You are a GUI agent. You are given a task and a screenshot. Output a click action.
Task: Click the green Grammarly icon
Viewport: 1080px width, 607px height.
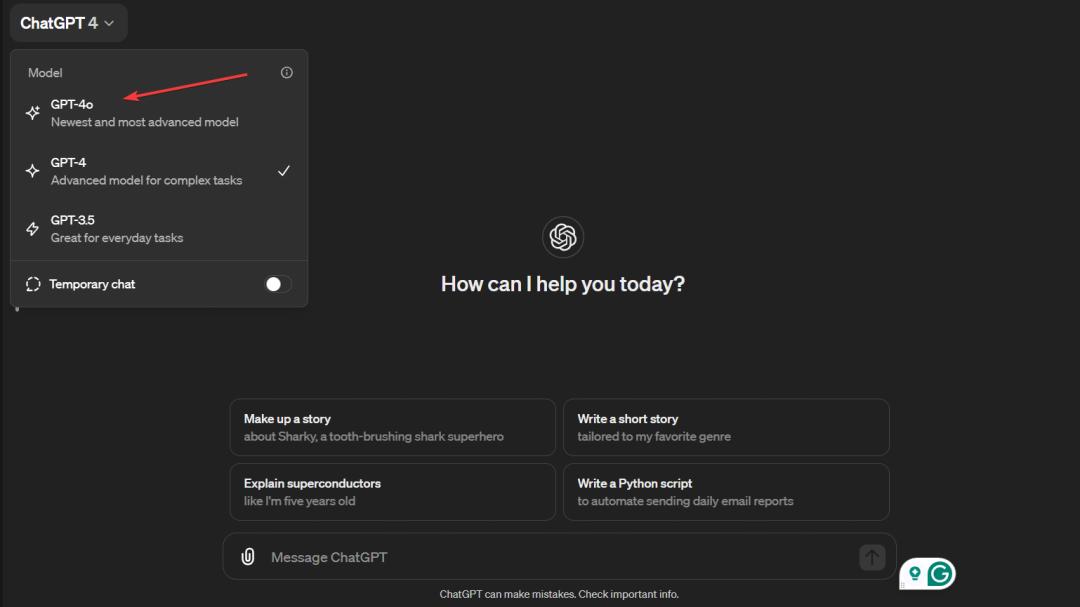pyautogui.click(x=940, y=573)
